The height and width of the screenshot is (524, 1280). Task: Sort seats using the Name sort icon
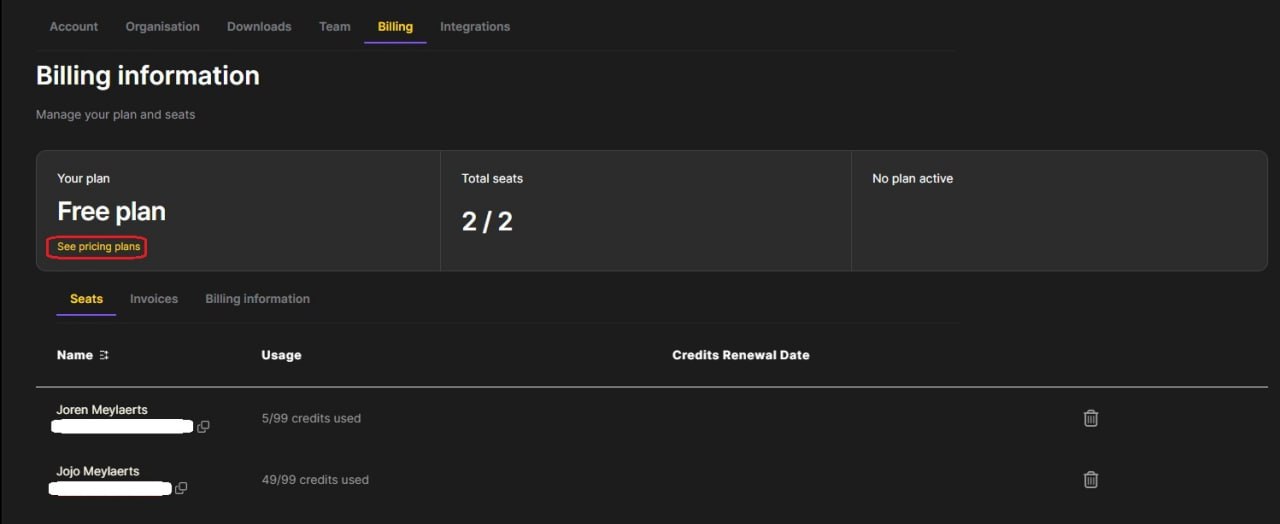(x=104, y=355)
